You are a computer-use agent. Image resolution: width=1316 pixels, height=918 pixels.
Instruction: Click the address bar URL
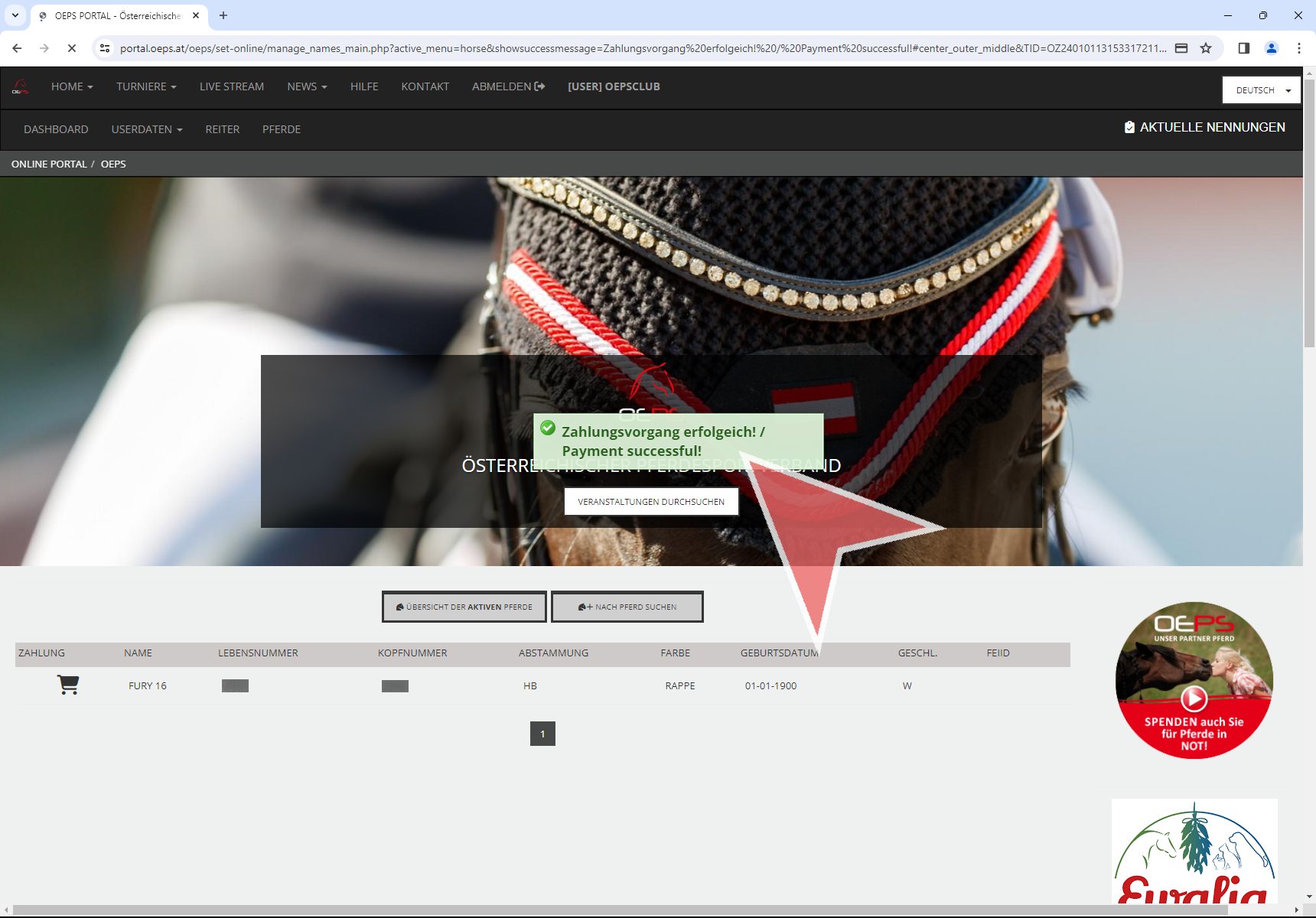[643, 48]
